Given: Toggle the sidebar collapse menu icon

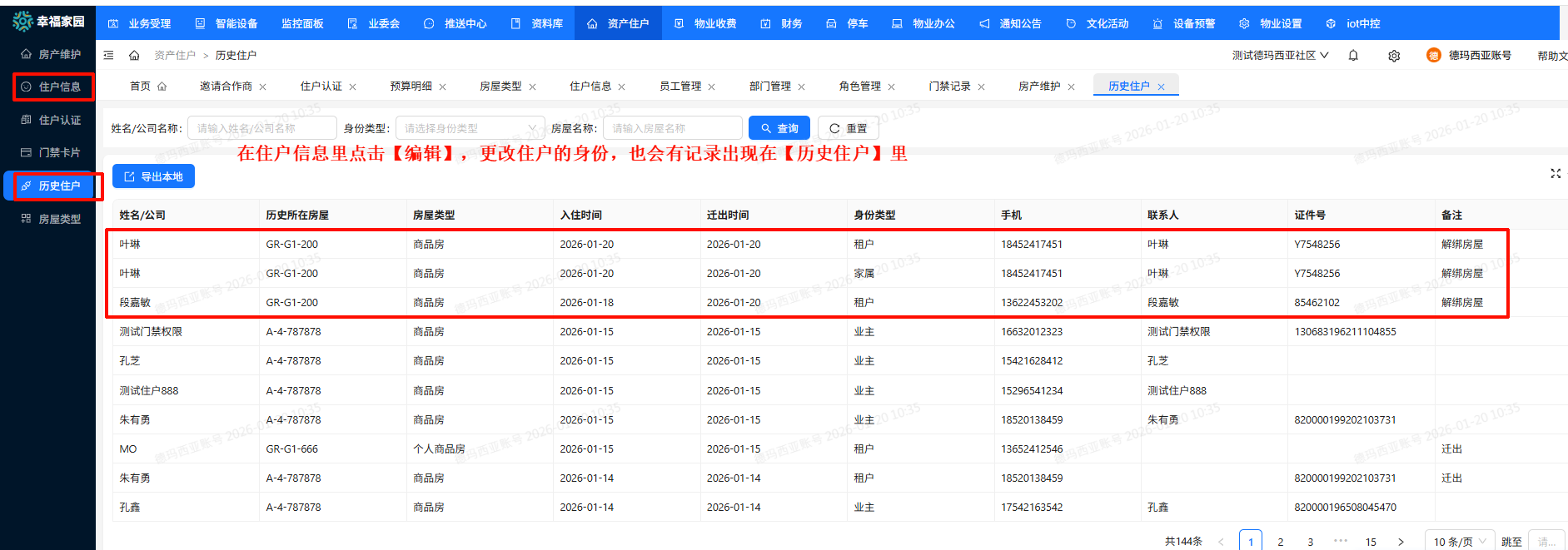Looking at the screenshot, I should tap(108, 55).
